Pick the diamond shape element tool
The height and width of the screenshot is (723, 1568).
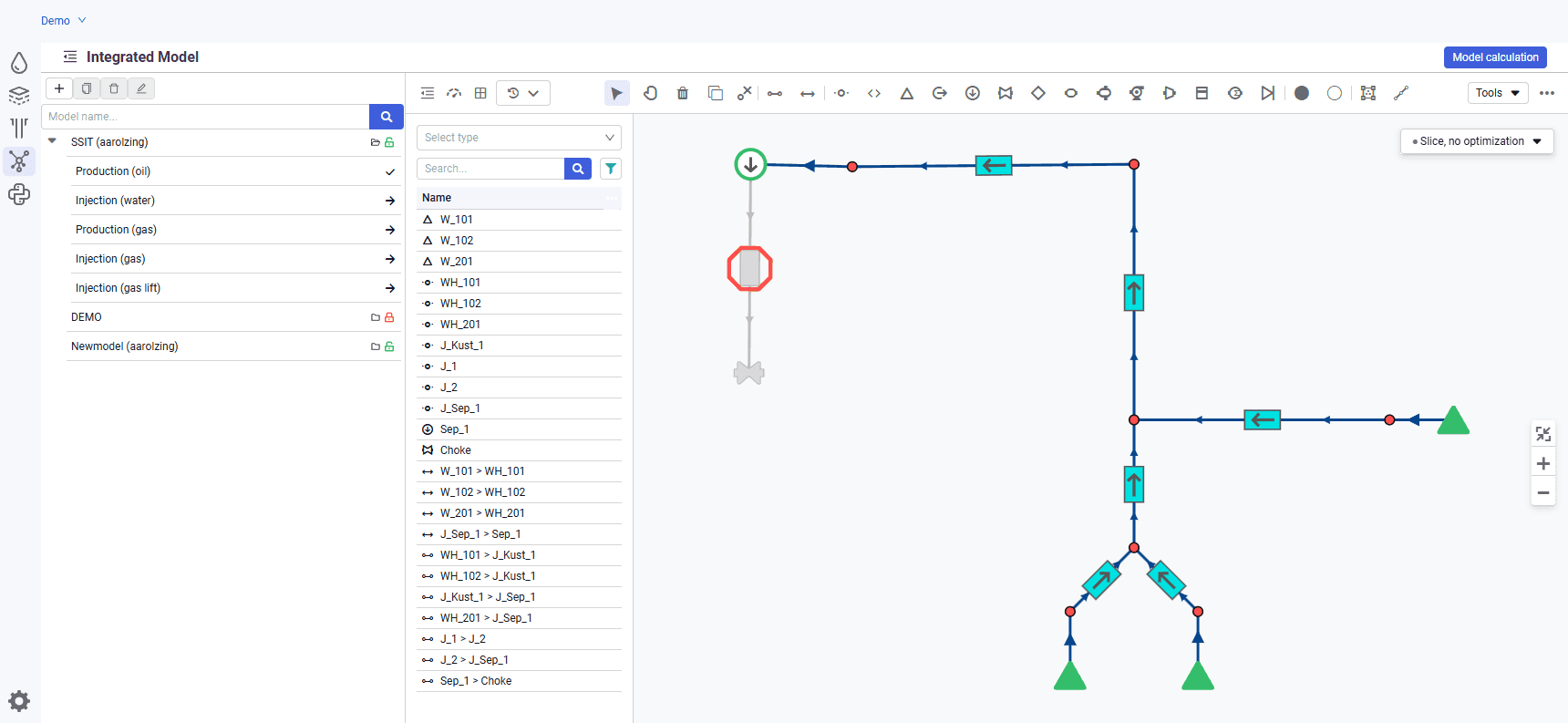pos(1038,93)
